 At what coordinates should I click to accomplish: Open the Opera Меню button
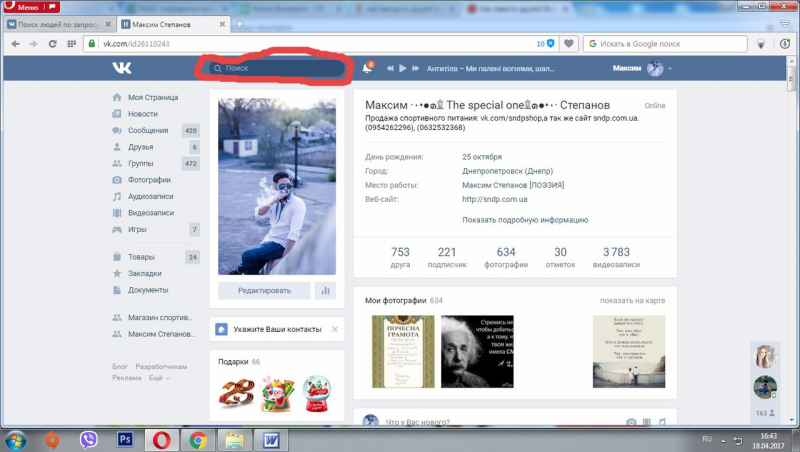click(x=21, y=7)
